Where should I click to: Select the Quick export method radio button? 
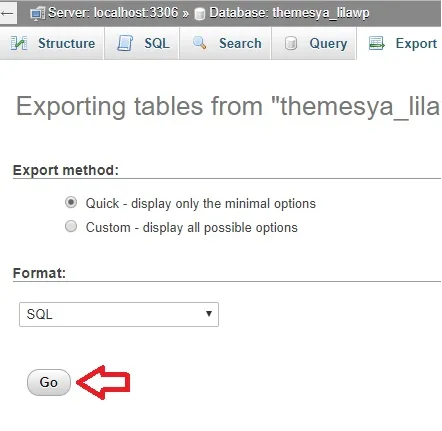pyautogui.click(x=71, y=202)
